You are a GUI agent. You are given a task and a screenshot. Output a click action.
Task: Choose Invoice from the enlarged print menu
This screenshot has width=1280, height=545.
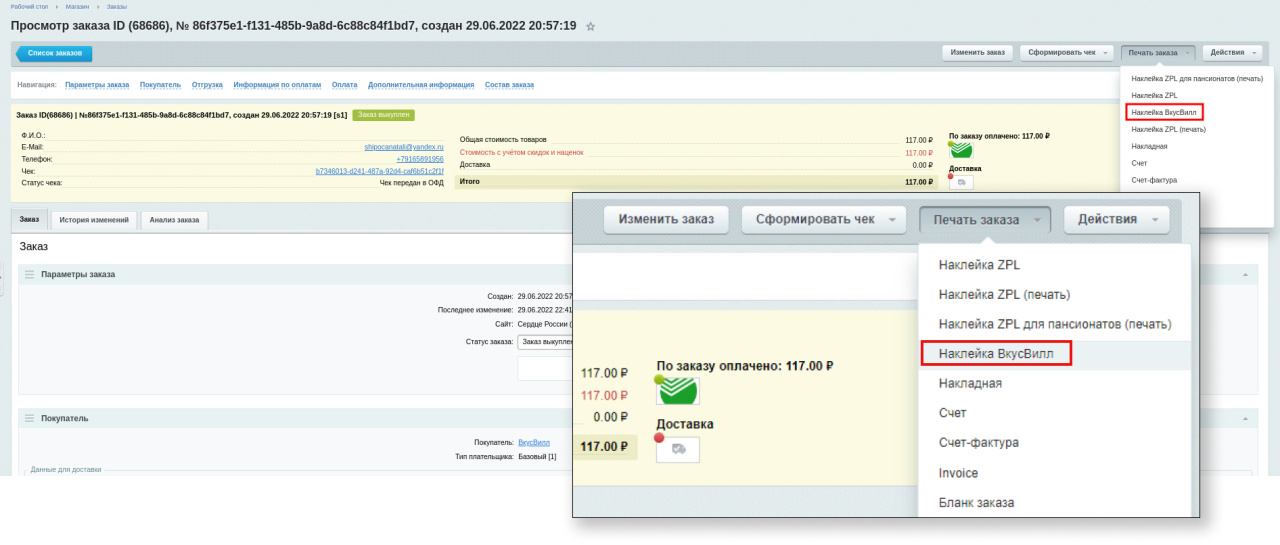pos(958,473)
